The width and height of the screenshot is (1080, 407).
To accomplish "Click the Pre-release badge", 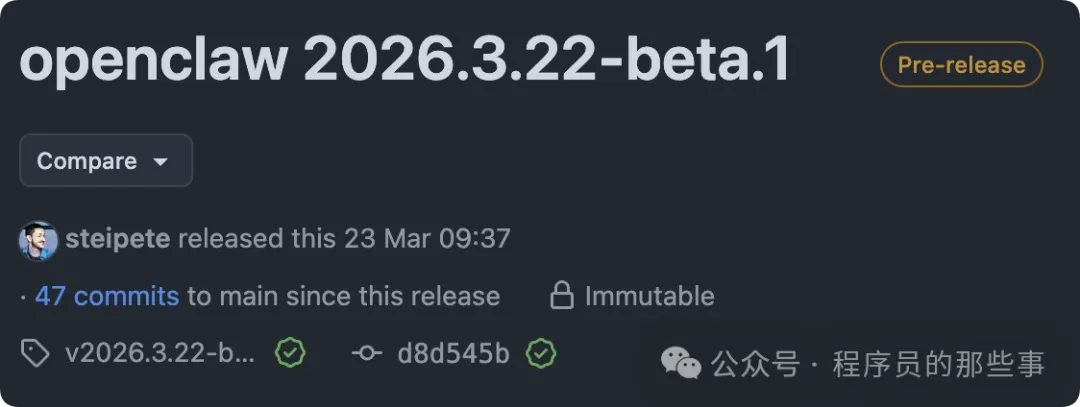I will (x=961, y=65).
